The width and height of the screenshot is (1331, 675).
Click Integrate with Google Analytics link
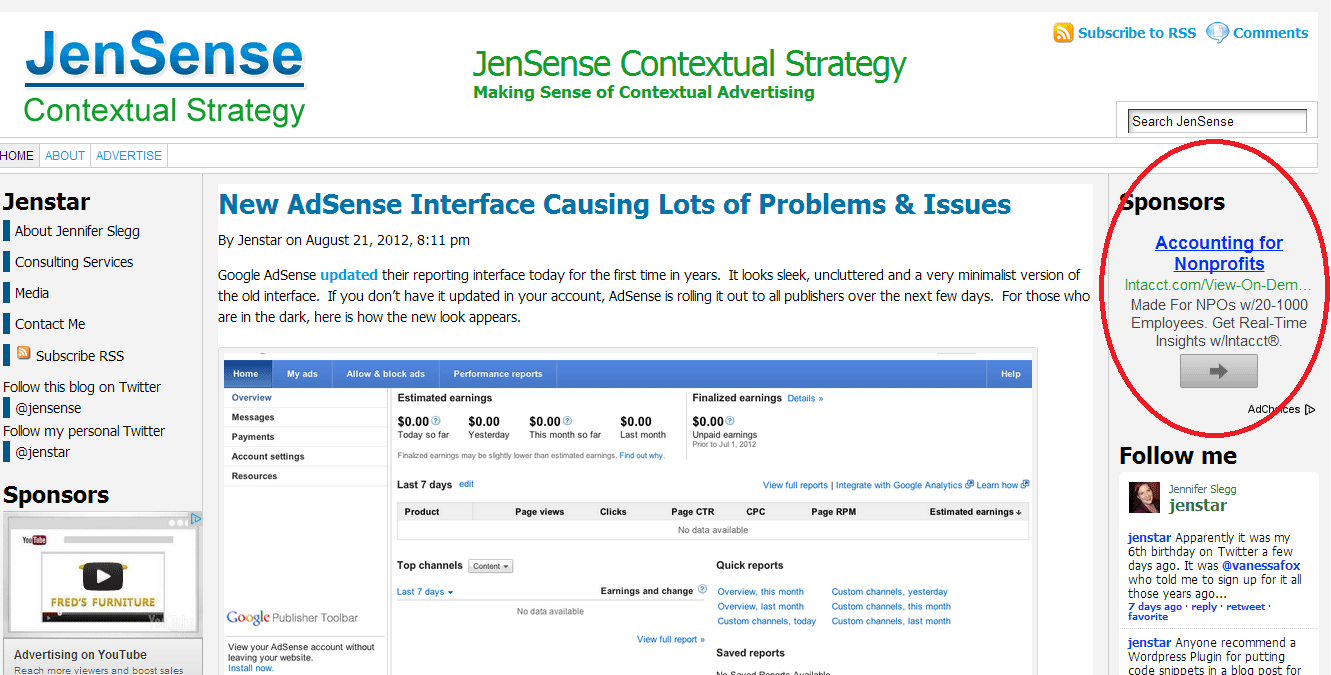click(899, 485)
